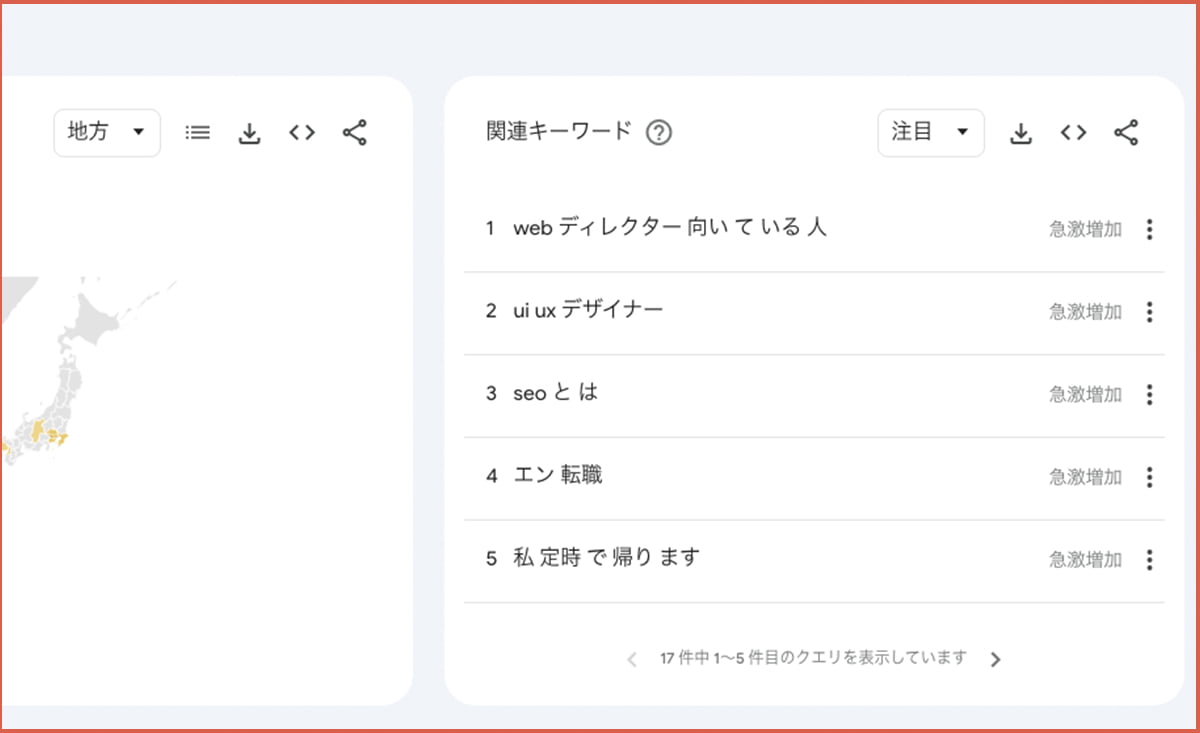Image resolution: width=1200 pixels, height=733 pixels.
Task: Open the 地方 region dropdown
Action: coord(107,132)
